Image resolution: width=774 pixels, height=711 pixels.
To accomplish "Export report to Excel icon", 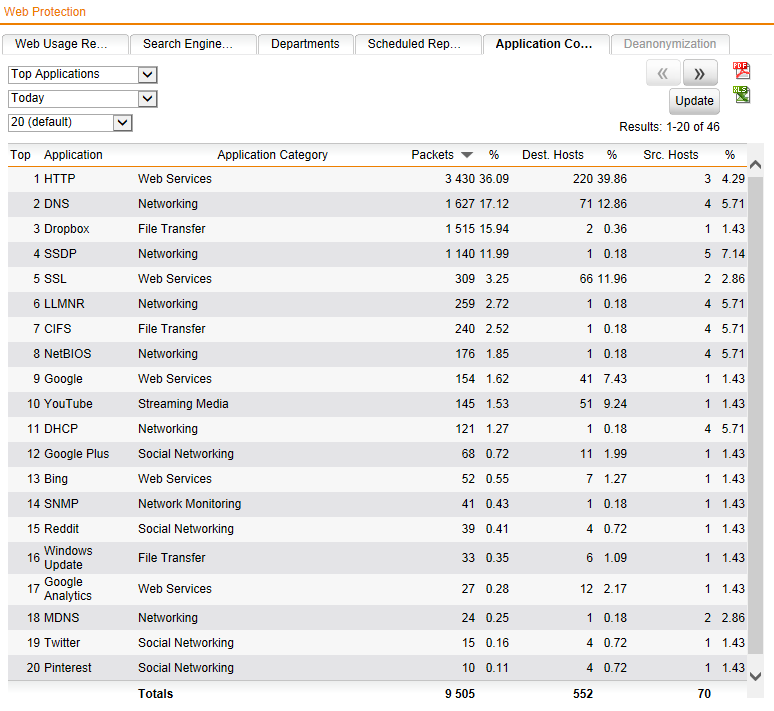I will 741,95.
